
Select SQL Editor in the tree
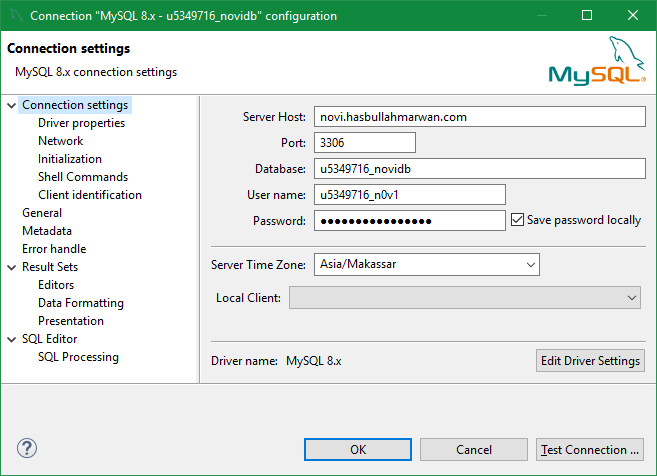coord(49,339)
